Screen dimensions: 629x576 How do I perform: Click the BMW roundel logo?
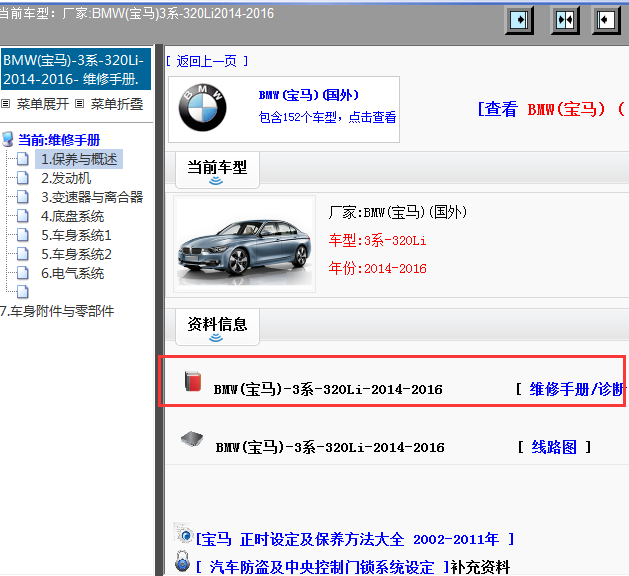[203, 107]
